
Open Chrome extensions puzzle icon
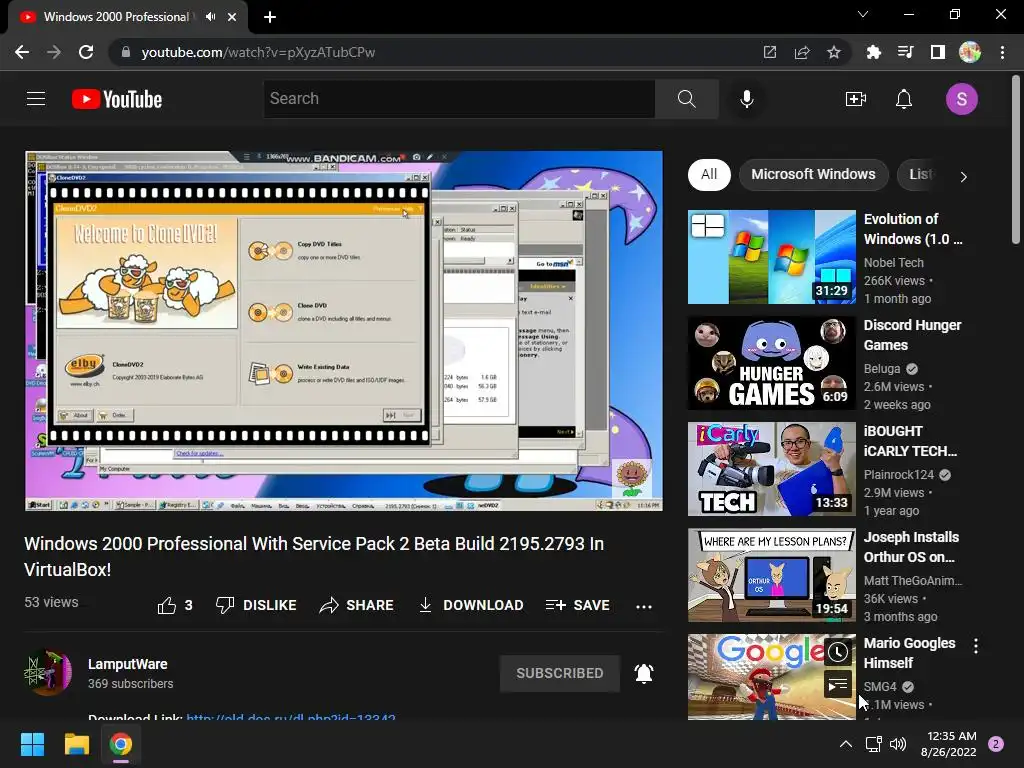pos(873,52)
